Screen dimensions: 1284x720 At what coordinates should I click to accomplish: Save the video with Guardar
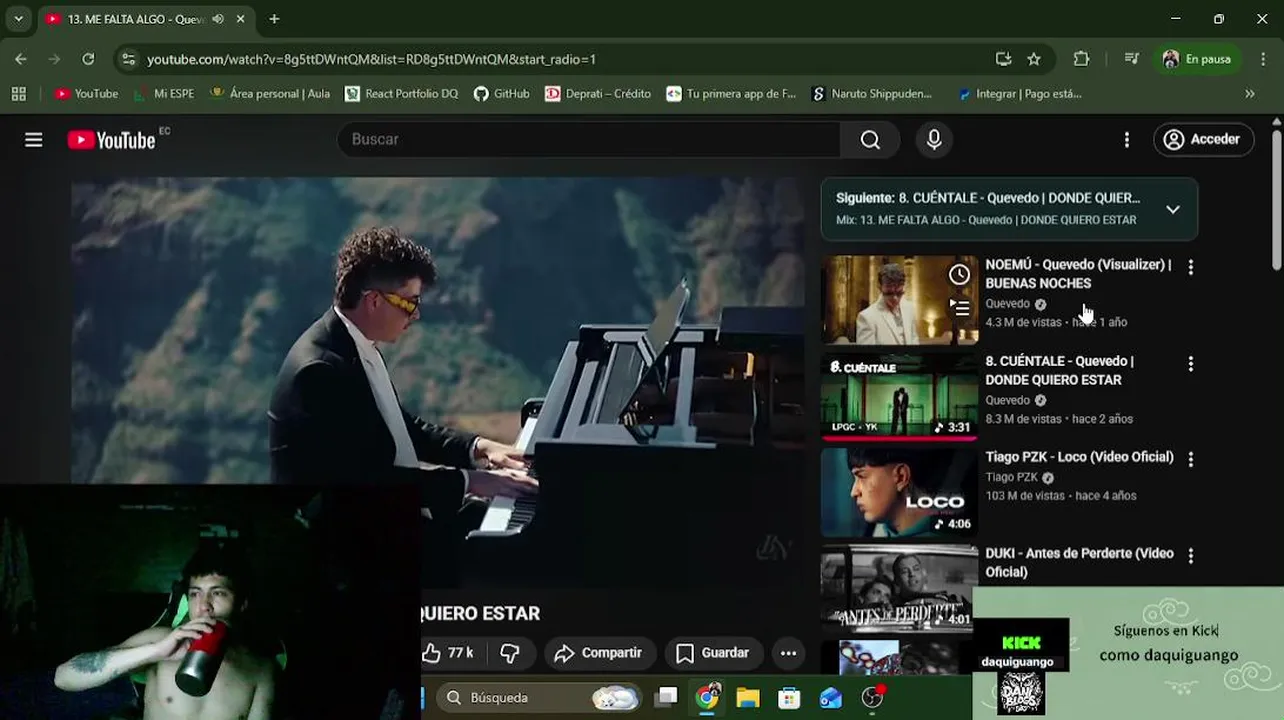coord(713,653)
